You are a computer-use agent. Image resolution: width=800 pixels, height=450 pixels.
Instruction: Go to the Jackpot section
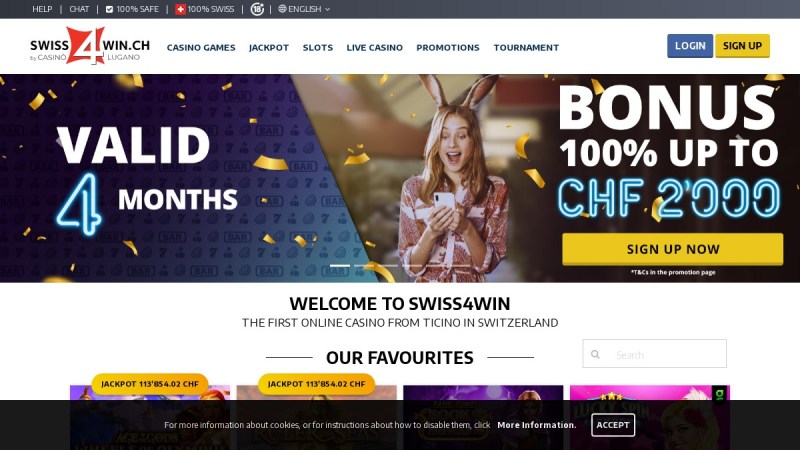coord(269,47)
